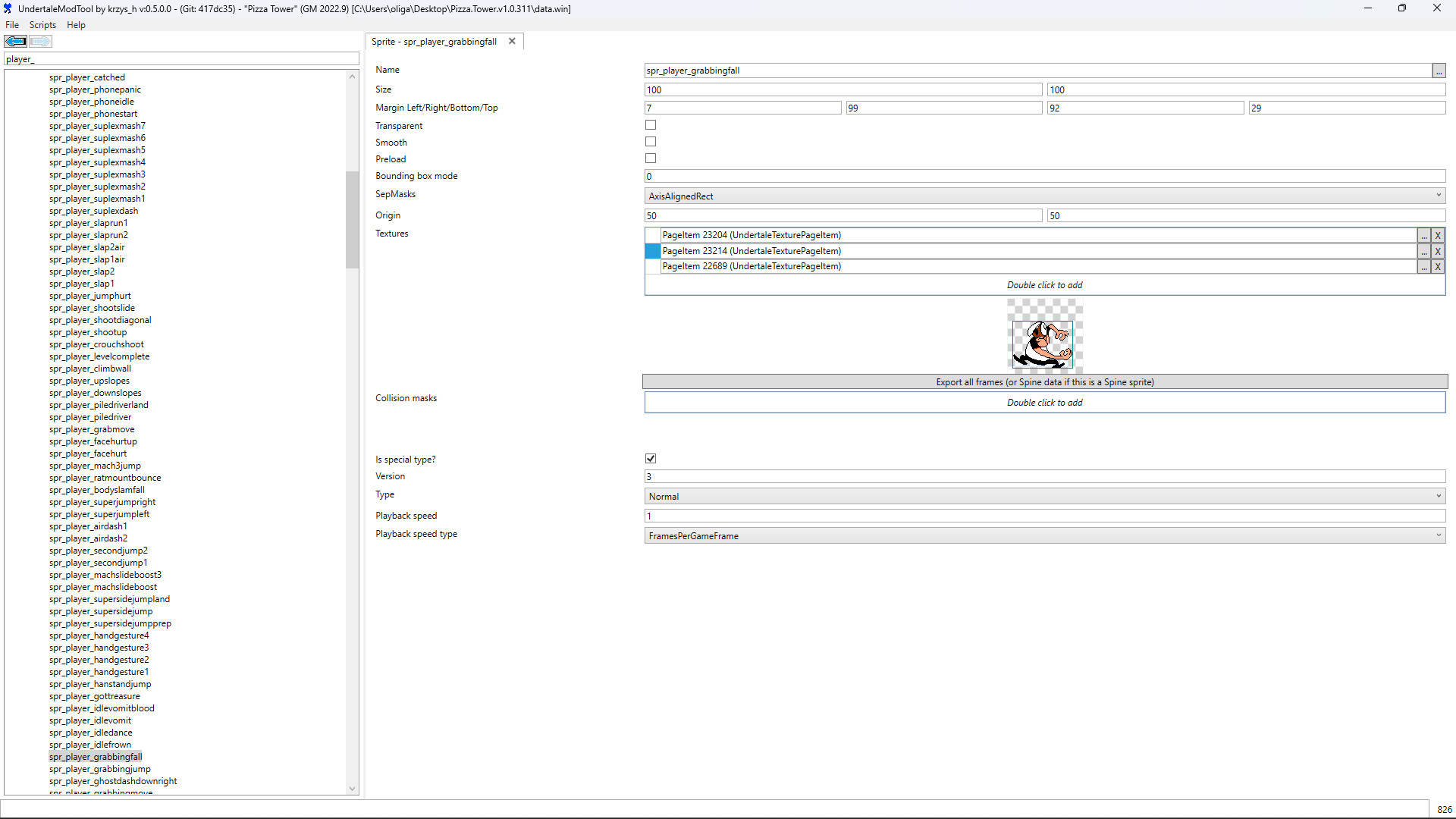Click the back navigation arrow
The image size is (1456, 819).
(x=15, y=42)
